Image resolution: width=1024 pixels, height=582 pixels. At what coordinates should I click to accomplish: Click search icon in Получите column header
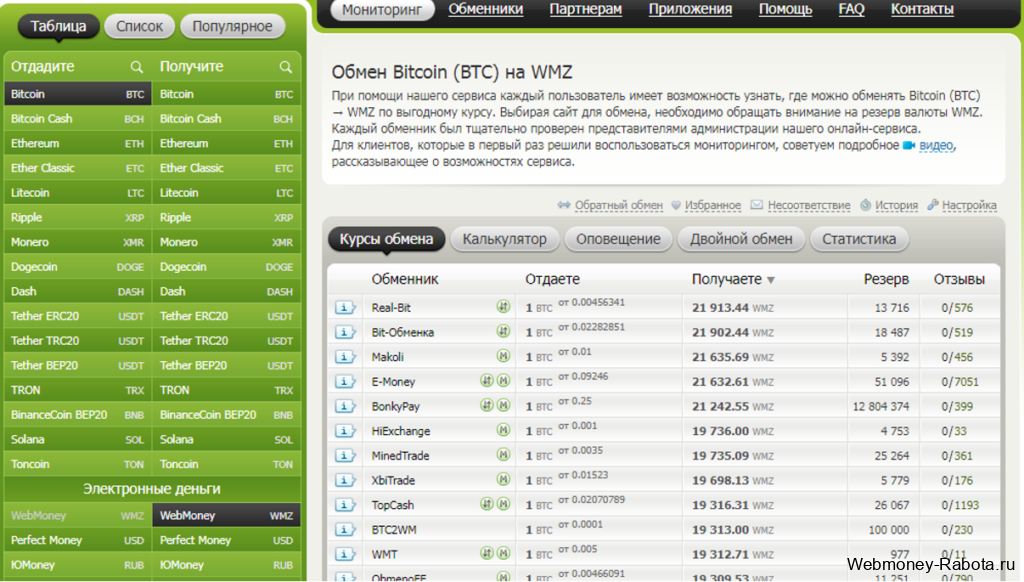pos(285,67)
